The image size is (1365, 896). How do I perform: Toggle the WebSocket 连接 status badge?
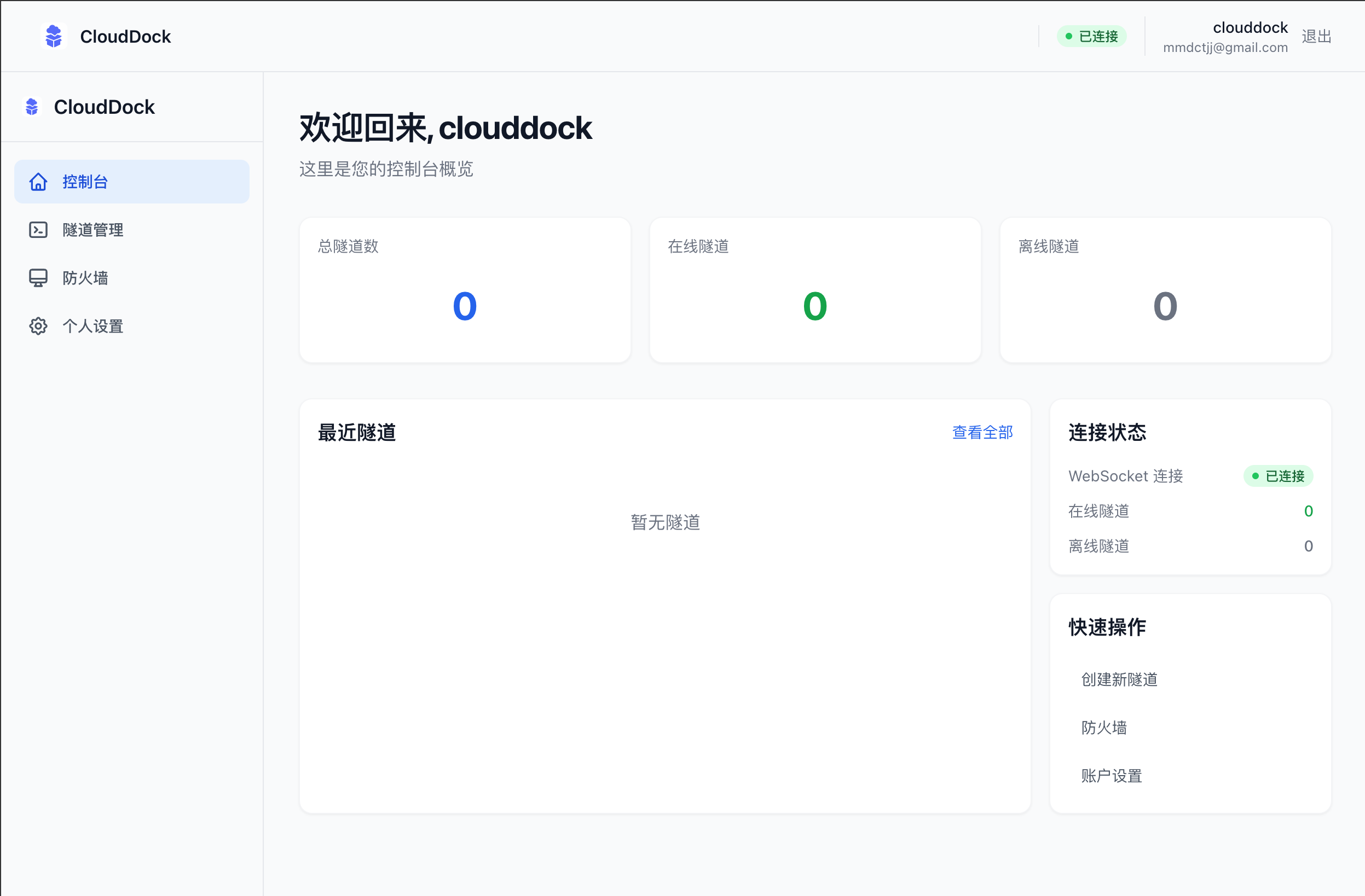point(1278,476)
